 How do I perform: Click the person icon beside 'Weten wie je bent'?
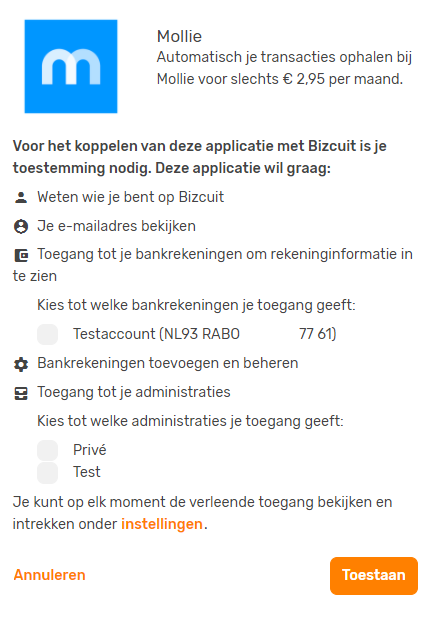tap(21, 197)
